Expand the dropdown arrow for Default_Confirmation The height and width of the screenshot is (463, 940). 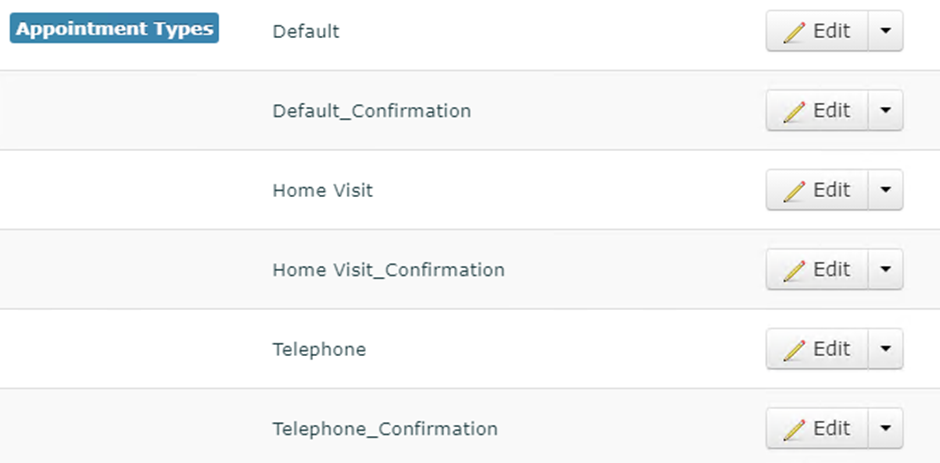click(x=885, y=111)
